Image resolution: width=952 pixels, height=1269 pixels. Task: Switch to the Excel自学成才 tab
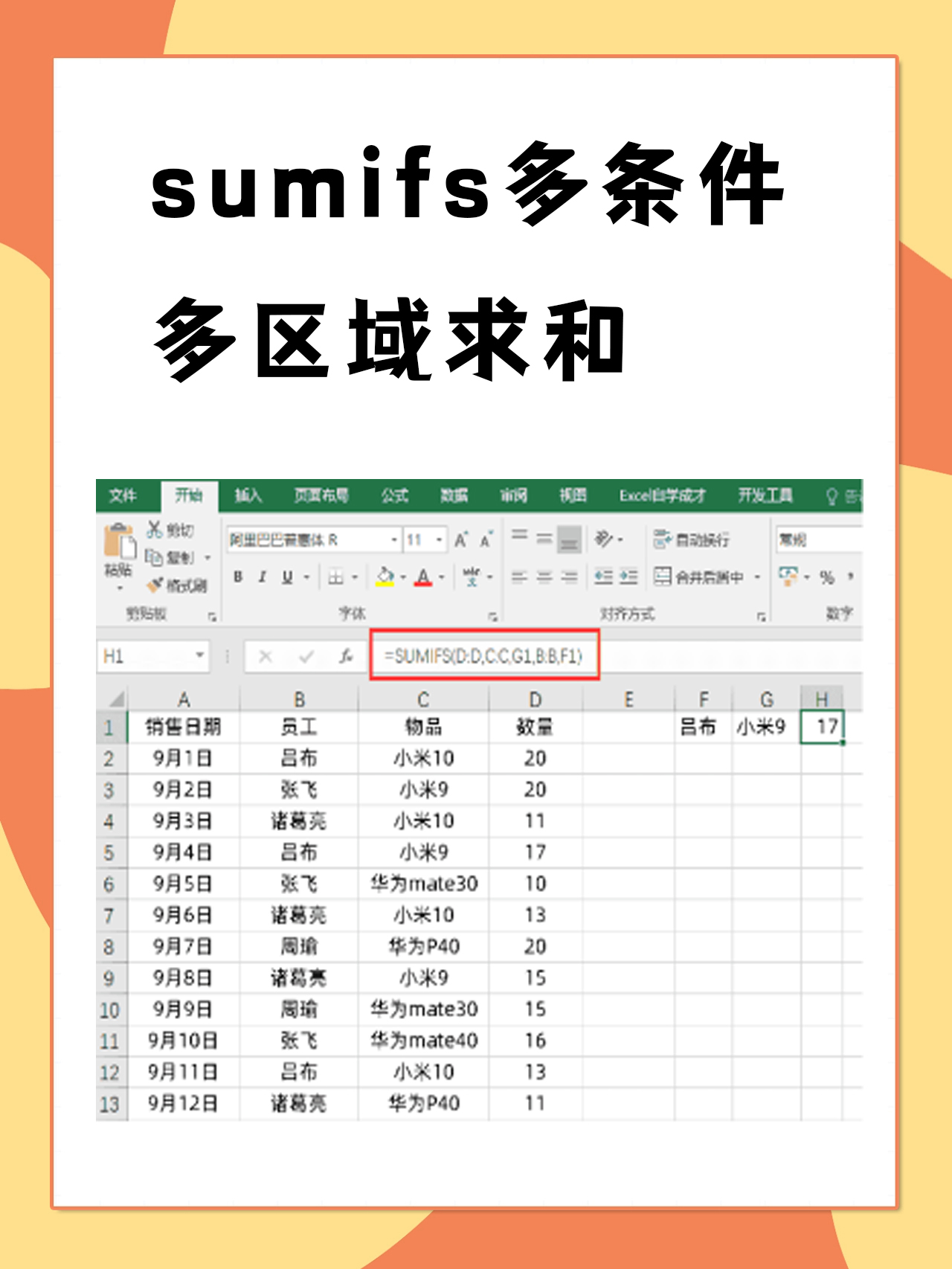click(x=662, y=495)
